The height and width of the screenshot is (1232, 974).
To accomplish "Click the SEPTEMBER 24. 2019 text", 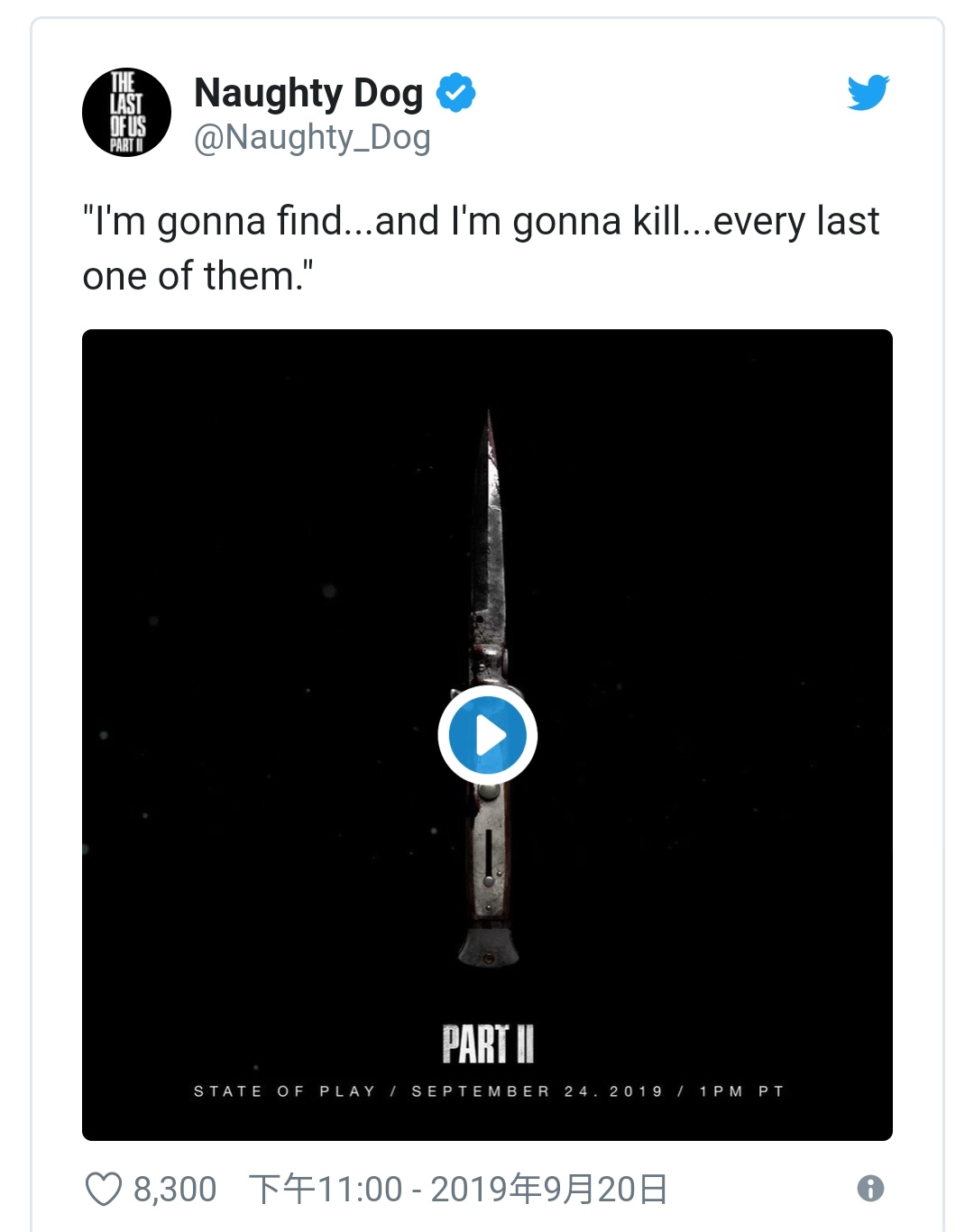I will tap(538, 1091).
